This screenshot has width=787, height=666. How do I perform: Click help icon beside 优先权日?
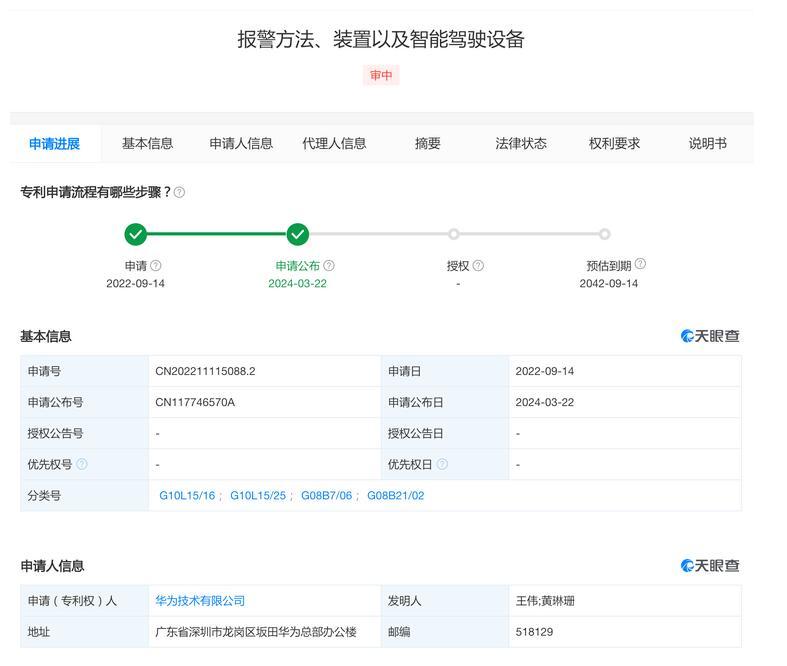click(442, 464)
